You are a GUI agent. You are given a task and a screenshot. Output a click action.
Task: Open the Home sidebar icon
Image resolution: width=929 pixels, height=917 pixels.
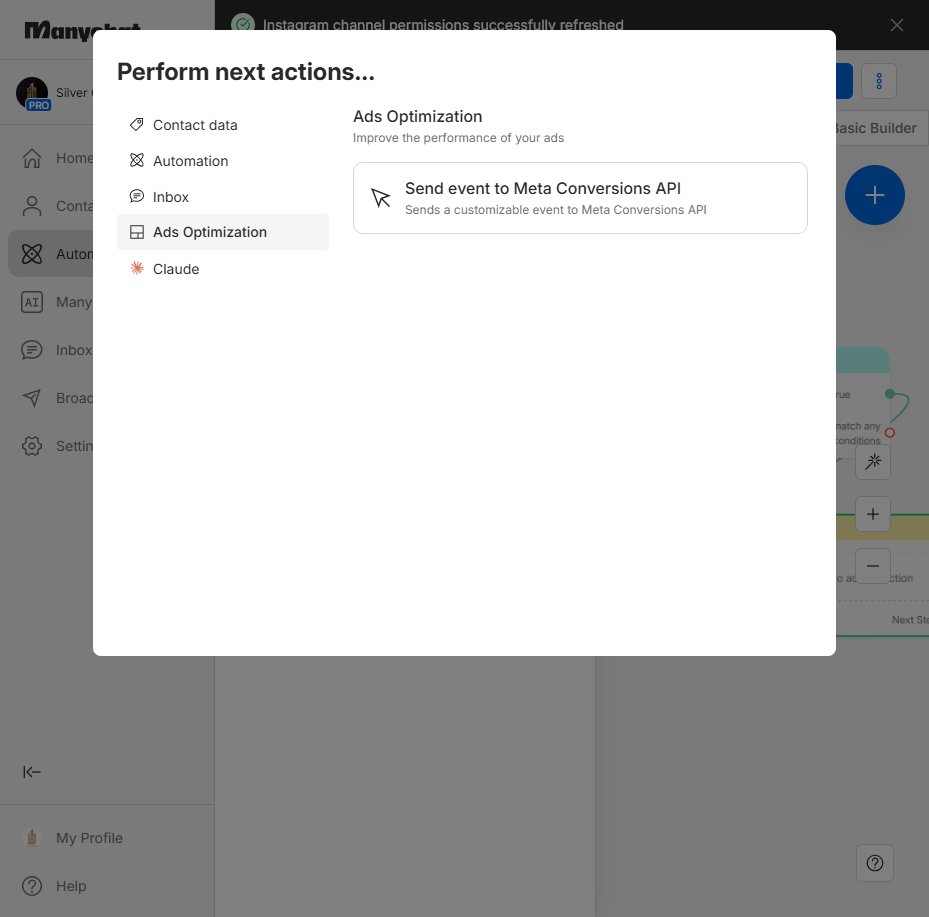[32, 158]
